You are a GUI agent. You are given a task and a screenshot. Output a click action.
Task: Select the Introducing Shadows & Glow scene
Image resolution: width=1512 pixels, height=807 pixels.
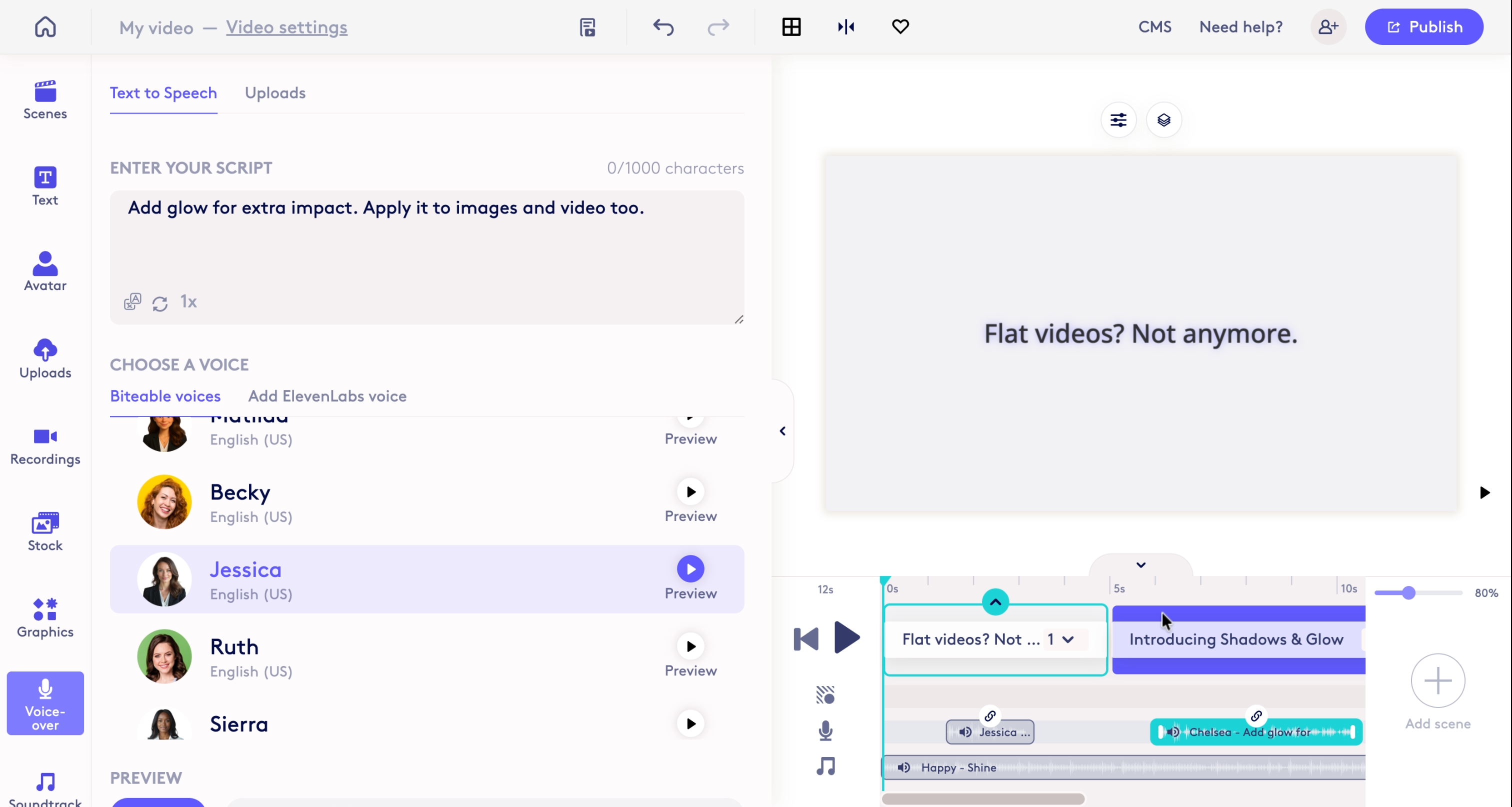click(1238, 639)
